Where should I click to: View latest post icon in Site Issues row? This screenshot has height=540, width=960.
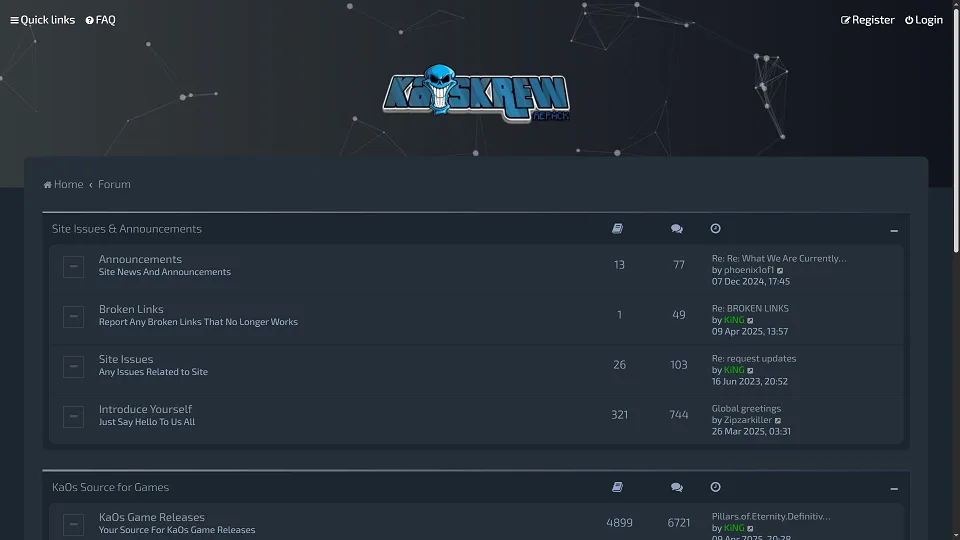coord(751,370)
